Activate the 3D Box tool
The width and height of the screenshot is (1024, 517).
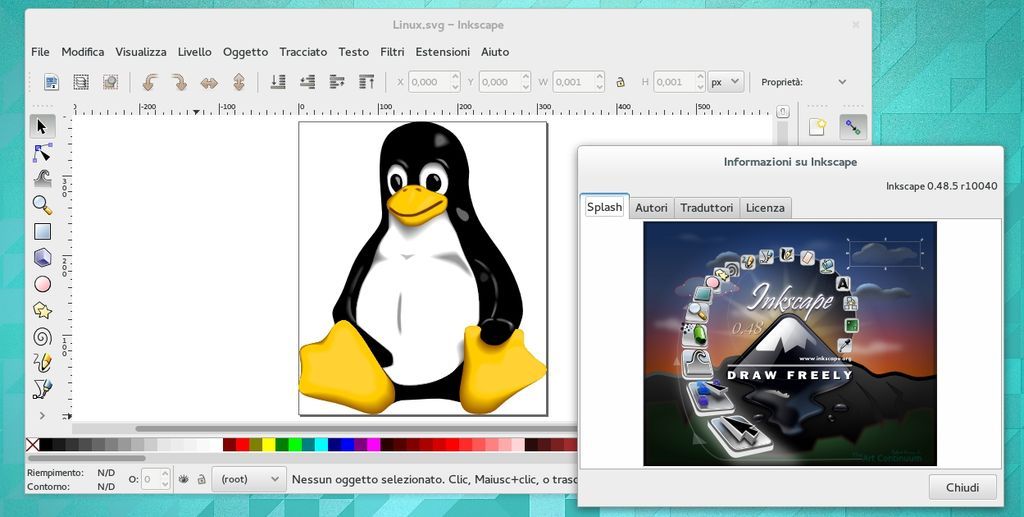tap(42, 258)
